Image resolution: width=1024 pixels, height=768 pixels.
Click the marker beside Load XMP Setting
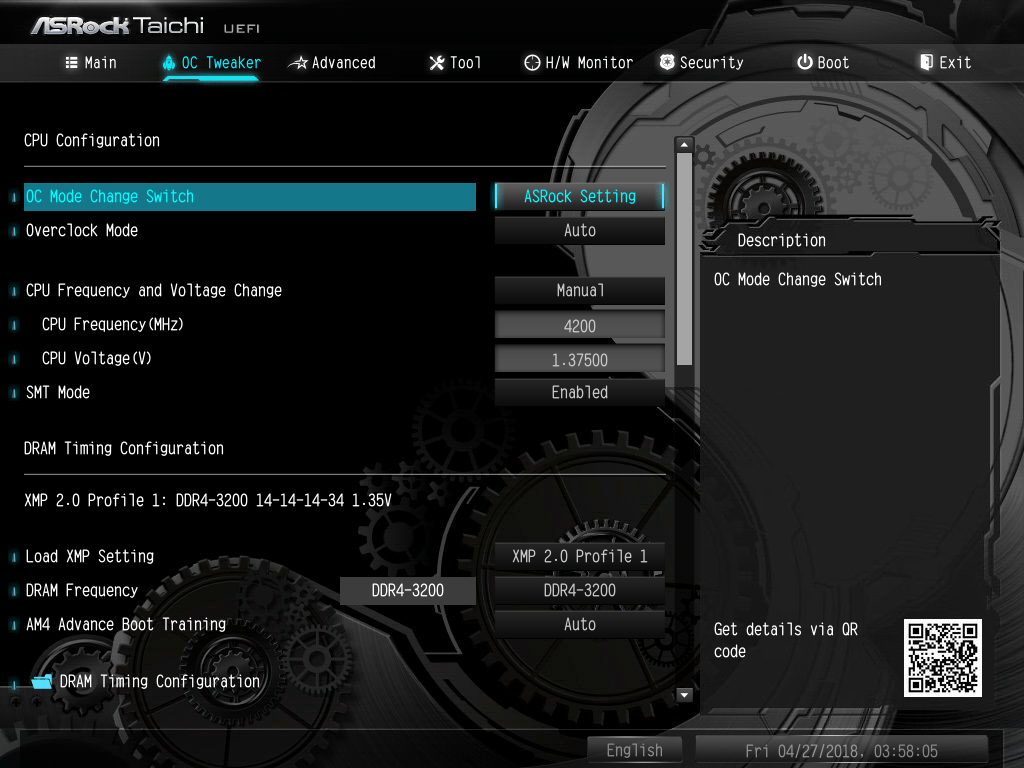pyautogui.click(x=14, y=557)
